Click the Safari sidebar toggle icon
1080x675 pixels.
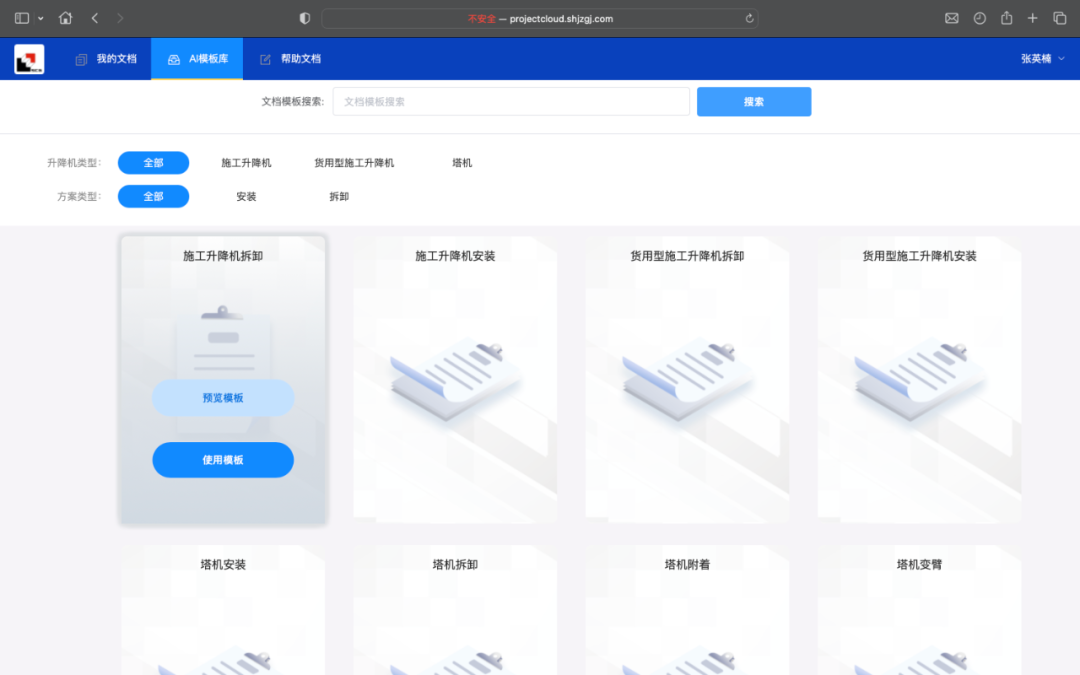[22, 18]
